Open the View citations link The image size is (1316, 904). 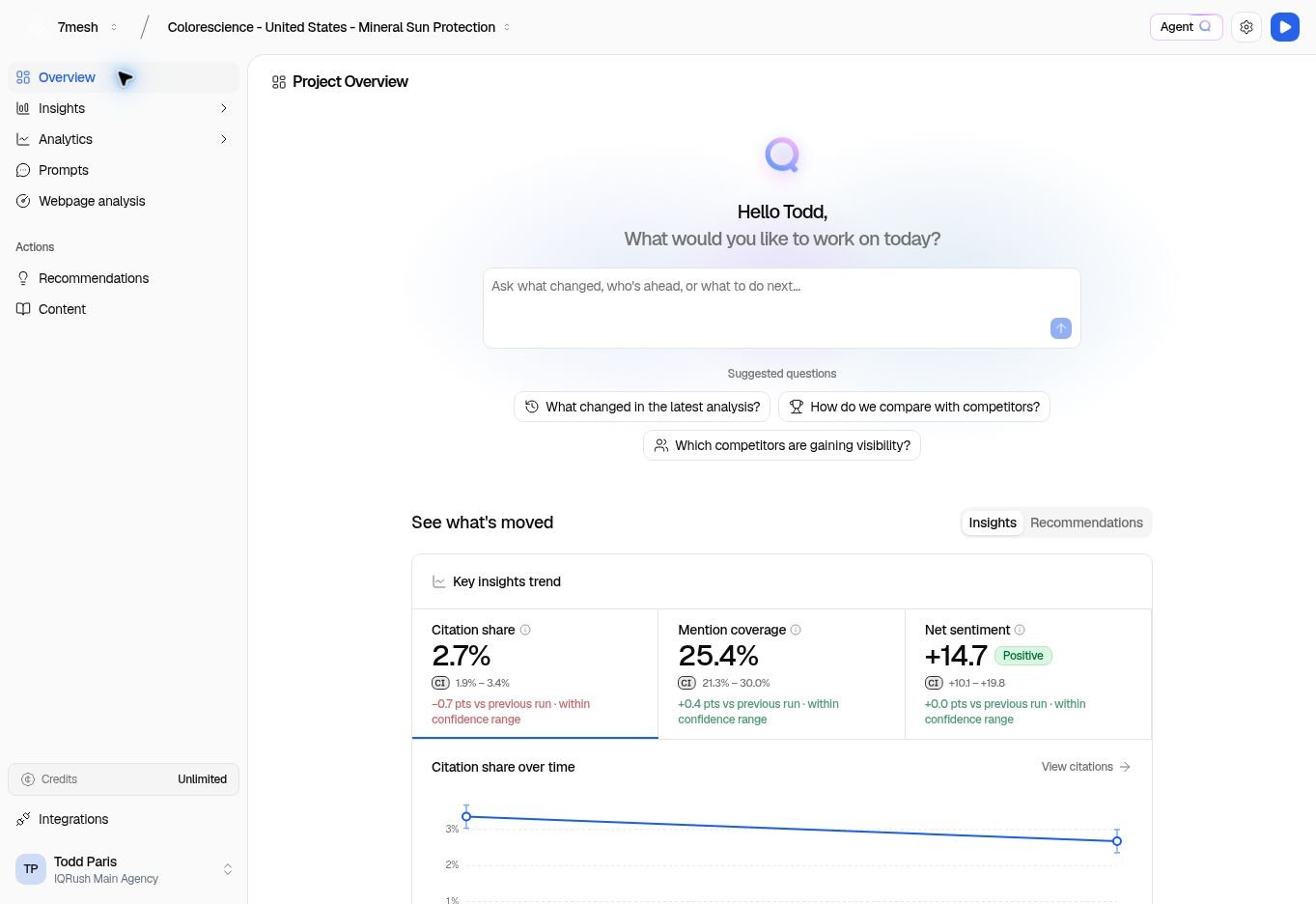click(1086, 767)
